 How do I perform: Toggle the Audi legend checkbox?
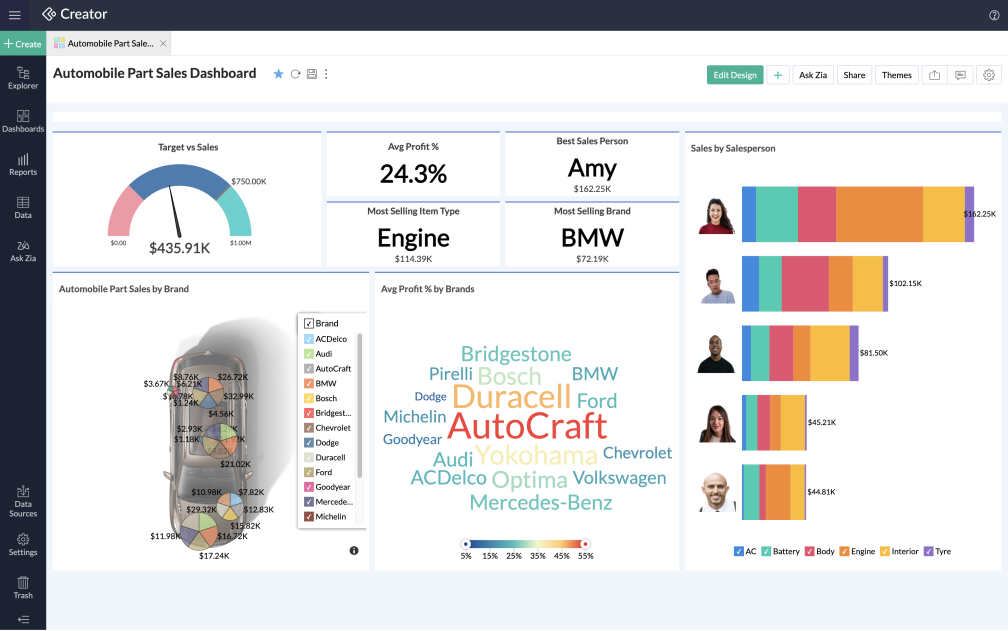[x=309, y=353]
